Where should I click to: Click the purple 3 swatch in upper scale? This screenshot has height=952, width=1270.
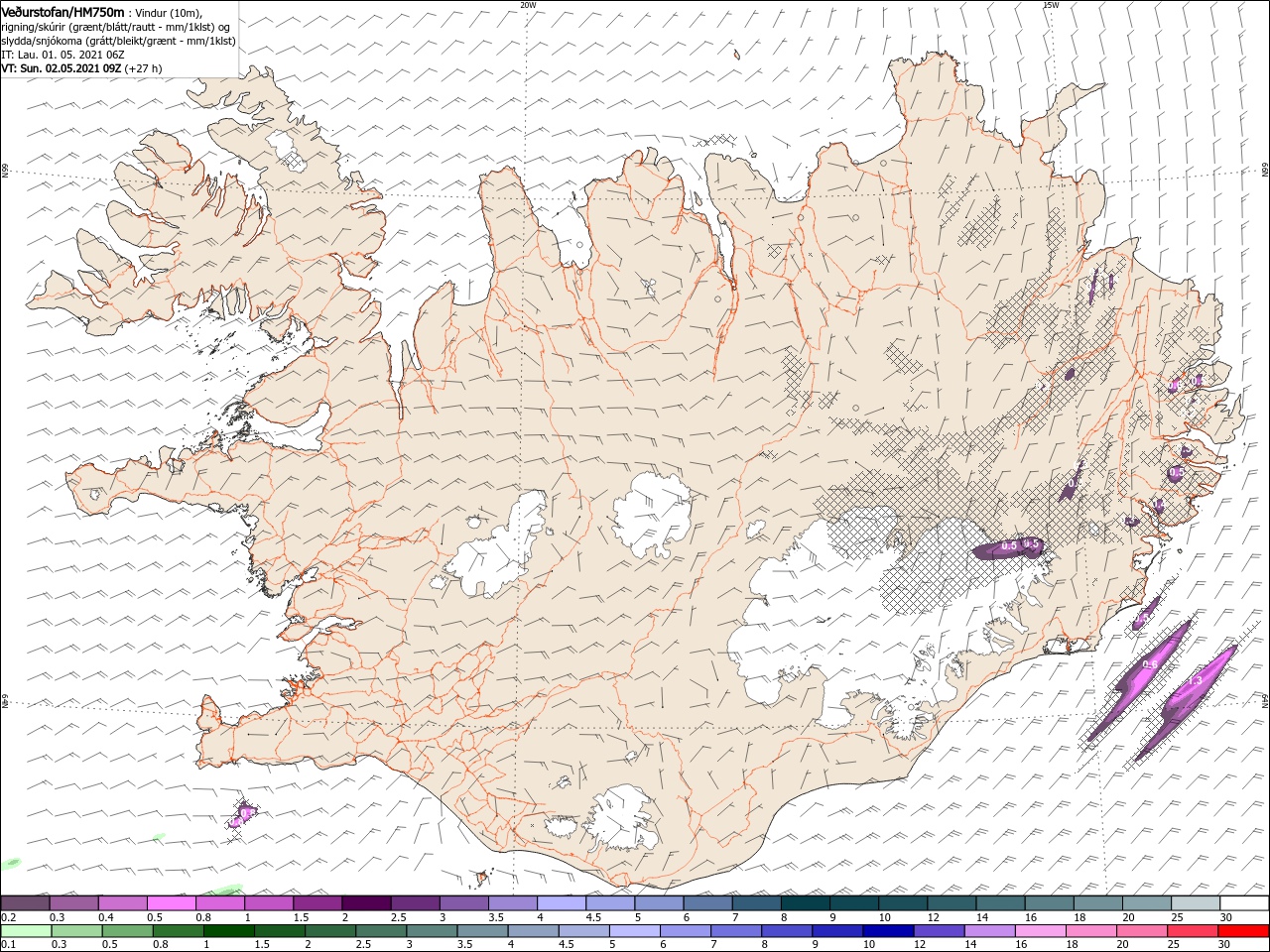click(x=464, y=903)
